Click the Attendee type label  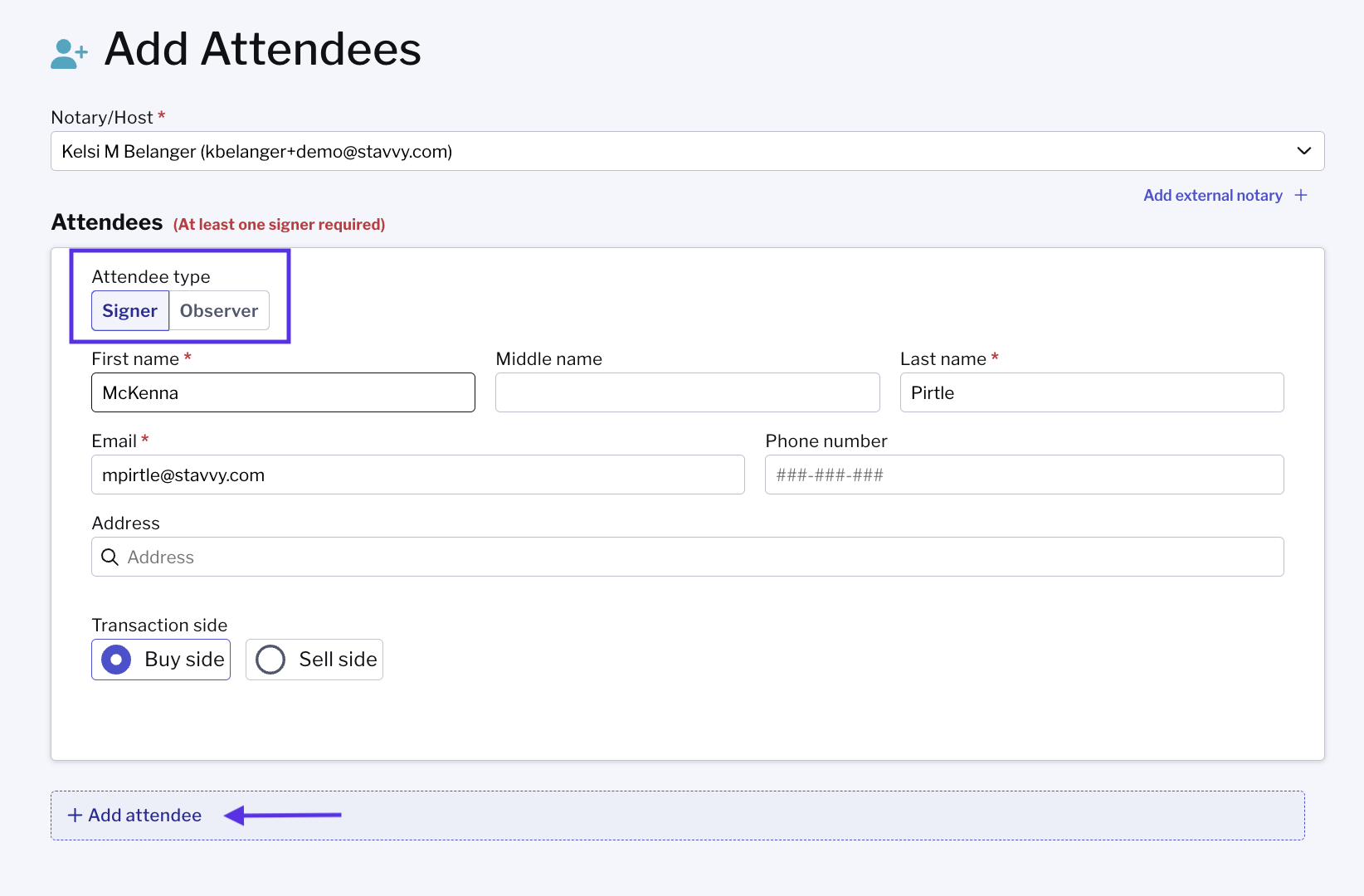tap(151, 277)
